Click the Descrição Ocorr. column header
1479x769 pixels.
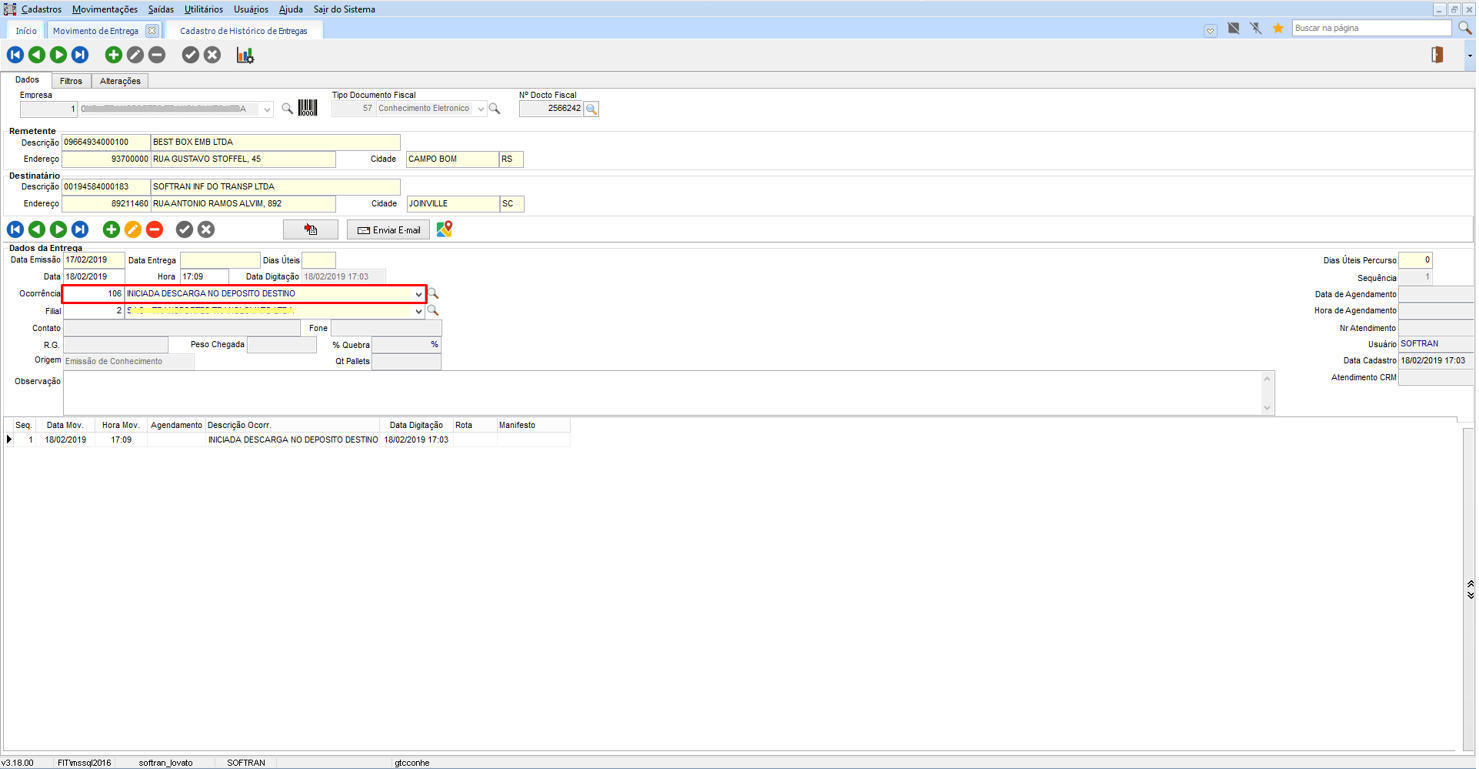tap(292, 425)
